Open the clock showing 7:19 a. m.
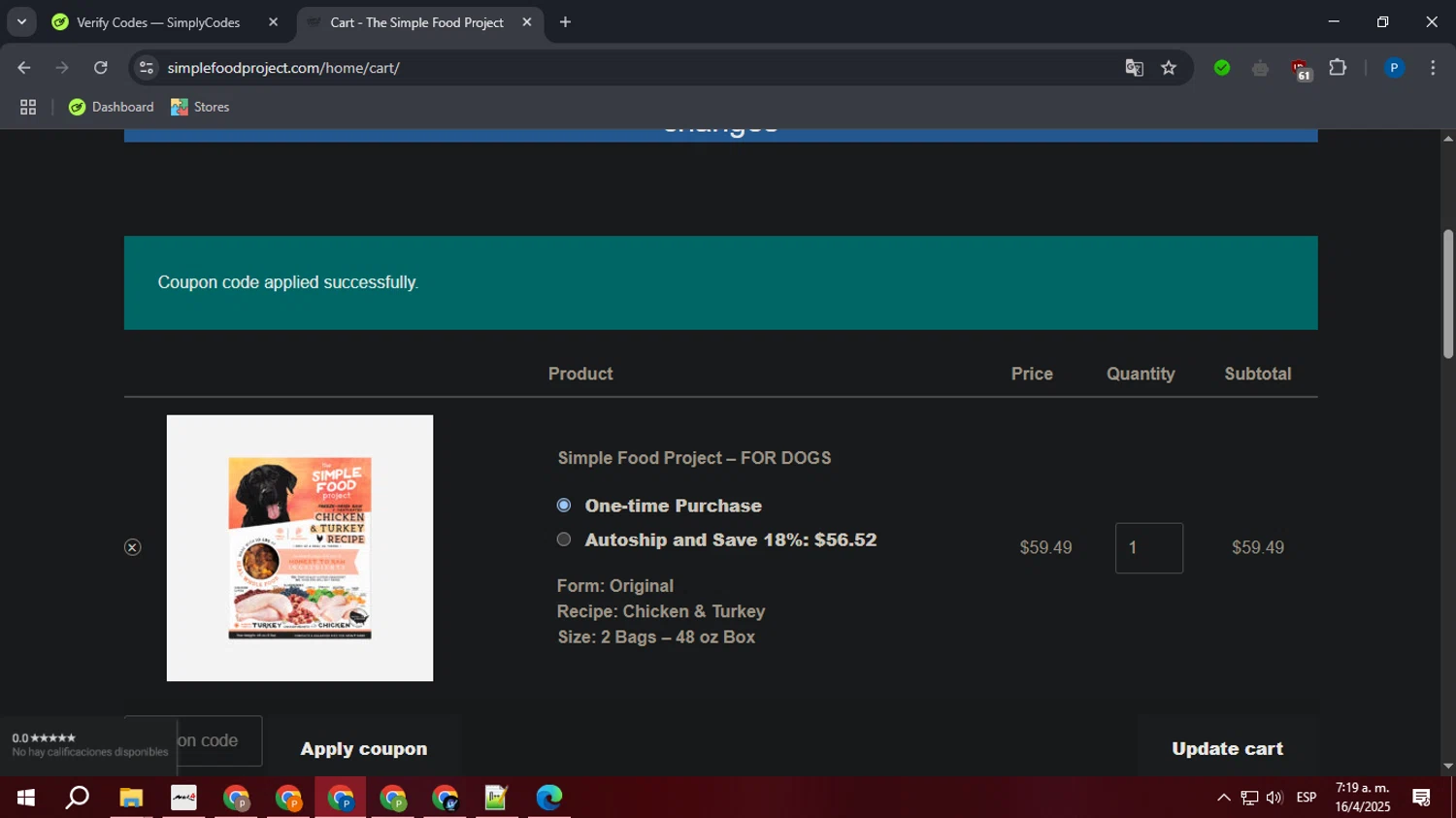The image size is (1456, 818). [1362, 798]
